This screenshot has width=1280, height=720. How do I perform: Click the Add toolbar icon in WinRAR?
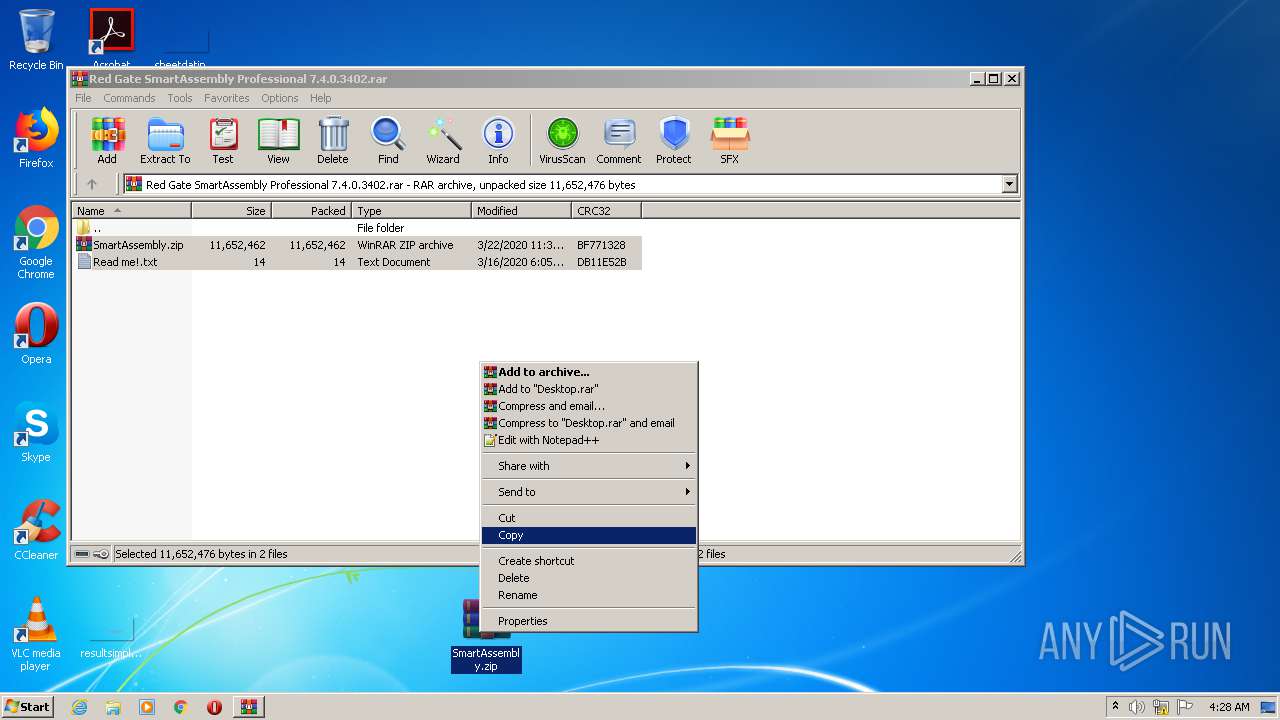(107, 141)
